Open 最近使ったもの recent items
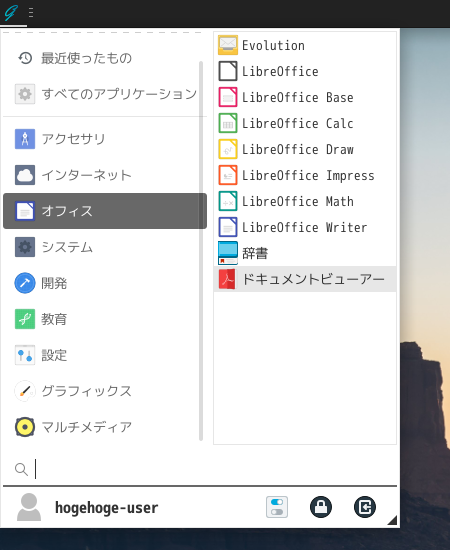 105,58
